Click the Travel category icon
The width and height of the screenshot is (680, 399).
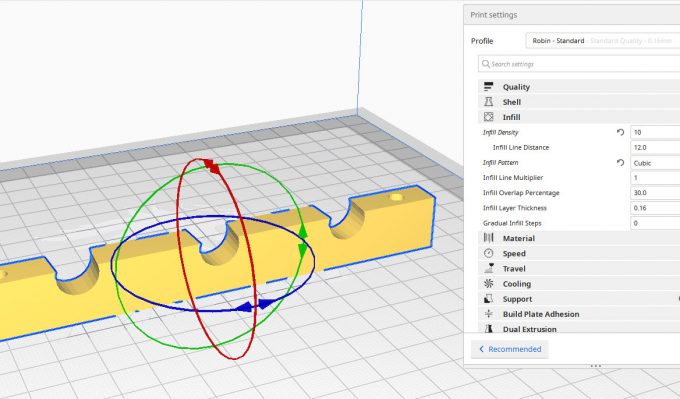coord(488,268)
